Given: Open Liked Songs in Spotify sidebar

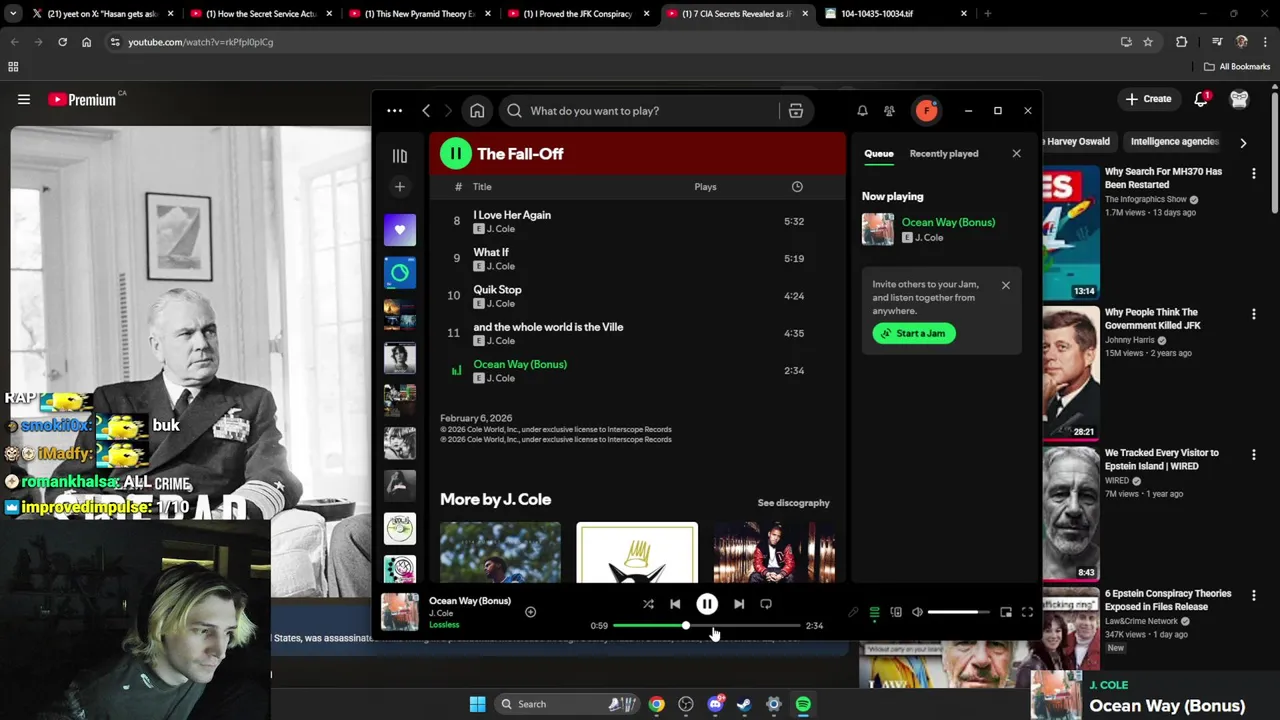Looking at the screenshot, I should pyautogui.click(x=399, y=230).
